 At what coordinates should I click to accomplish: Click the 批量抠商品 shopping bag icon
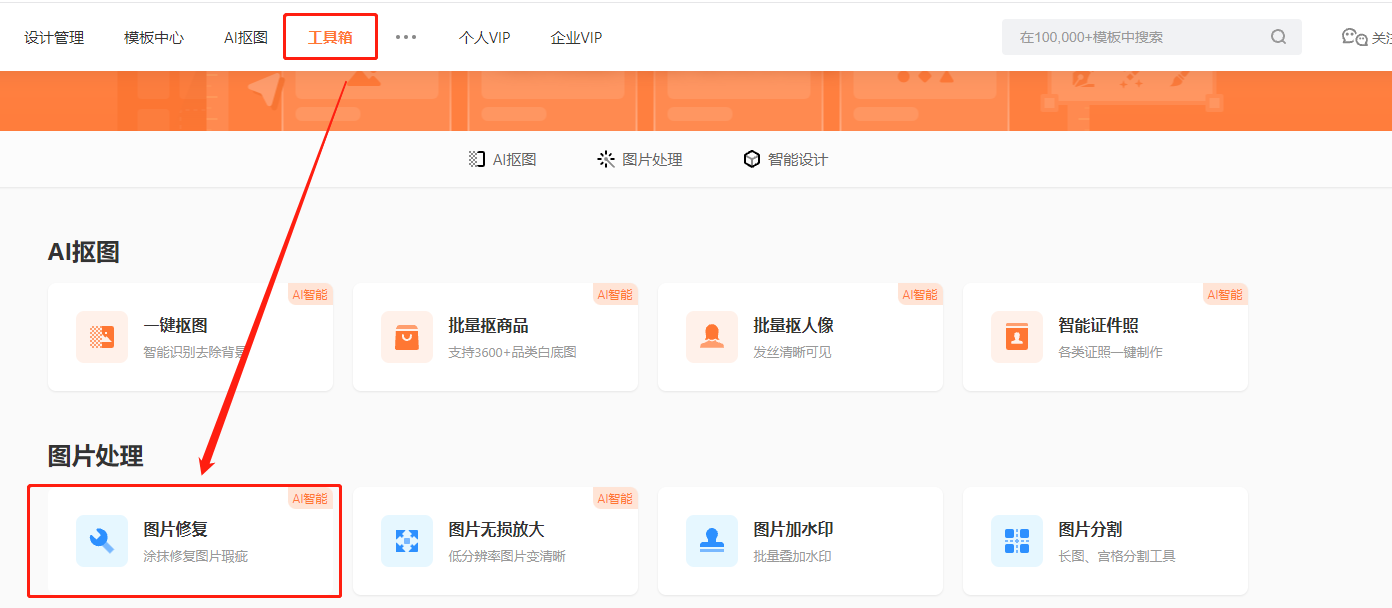(x=407, y=337)
